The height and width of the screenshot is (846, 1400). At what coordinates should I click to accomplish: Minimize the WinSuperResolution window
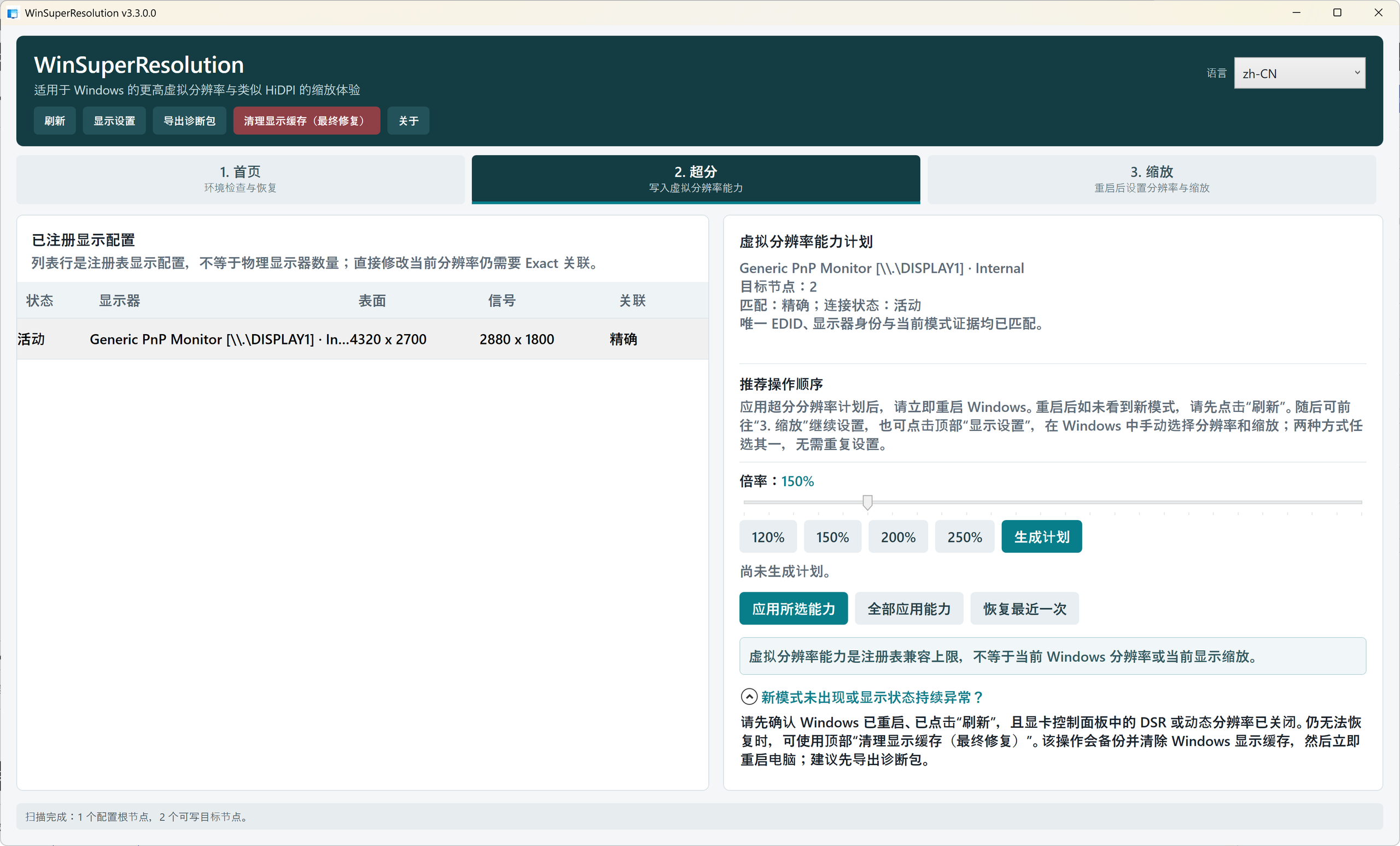1297,13
